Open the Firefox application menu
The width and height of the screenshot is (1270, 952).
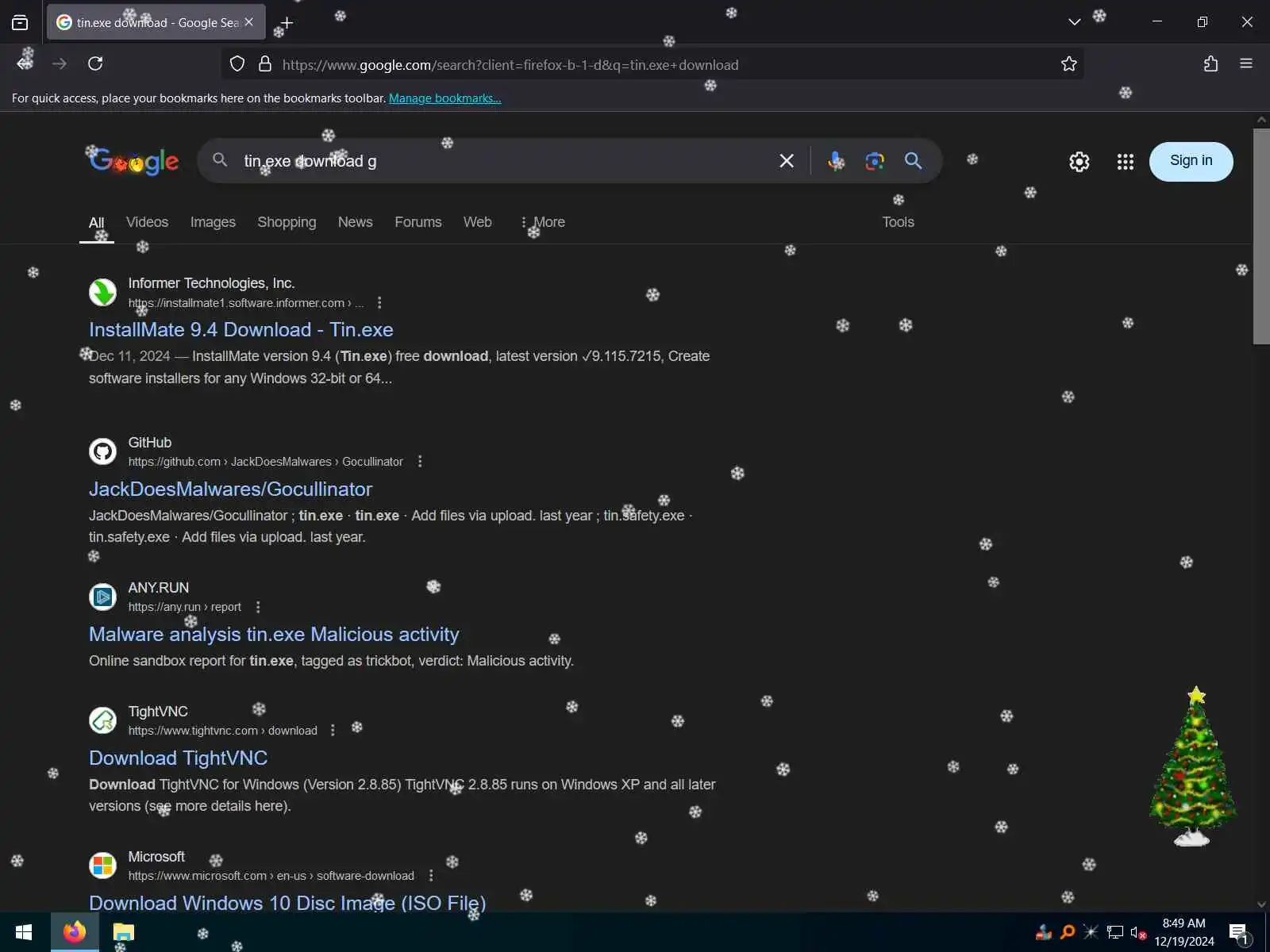coord(1246,63)
